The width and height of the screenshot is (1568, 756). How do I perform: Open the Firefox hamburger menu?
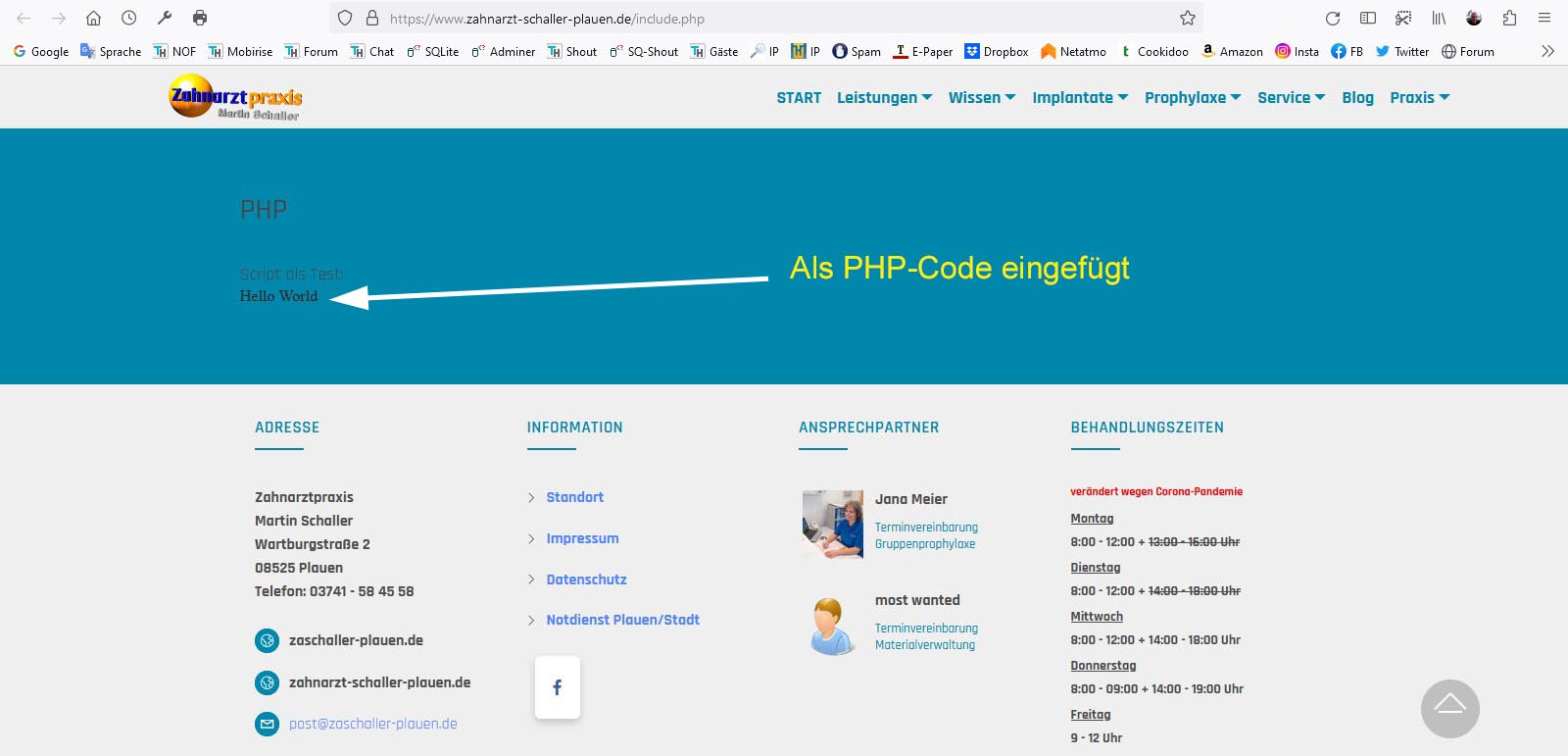[x=1544, y=19]
